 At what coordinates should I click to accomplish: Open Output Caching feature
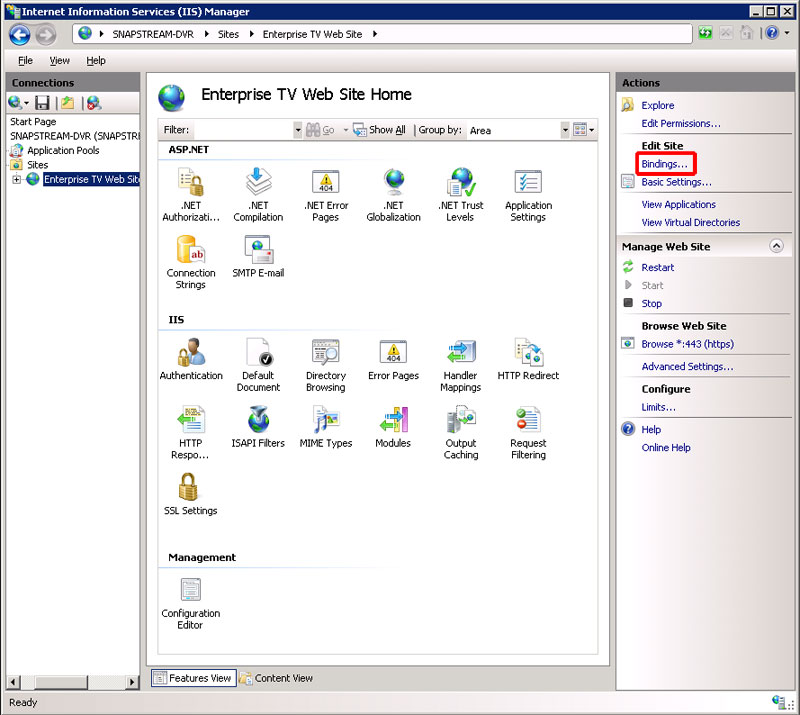(x=460, y=432)
